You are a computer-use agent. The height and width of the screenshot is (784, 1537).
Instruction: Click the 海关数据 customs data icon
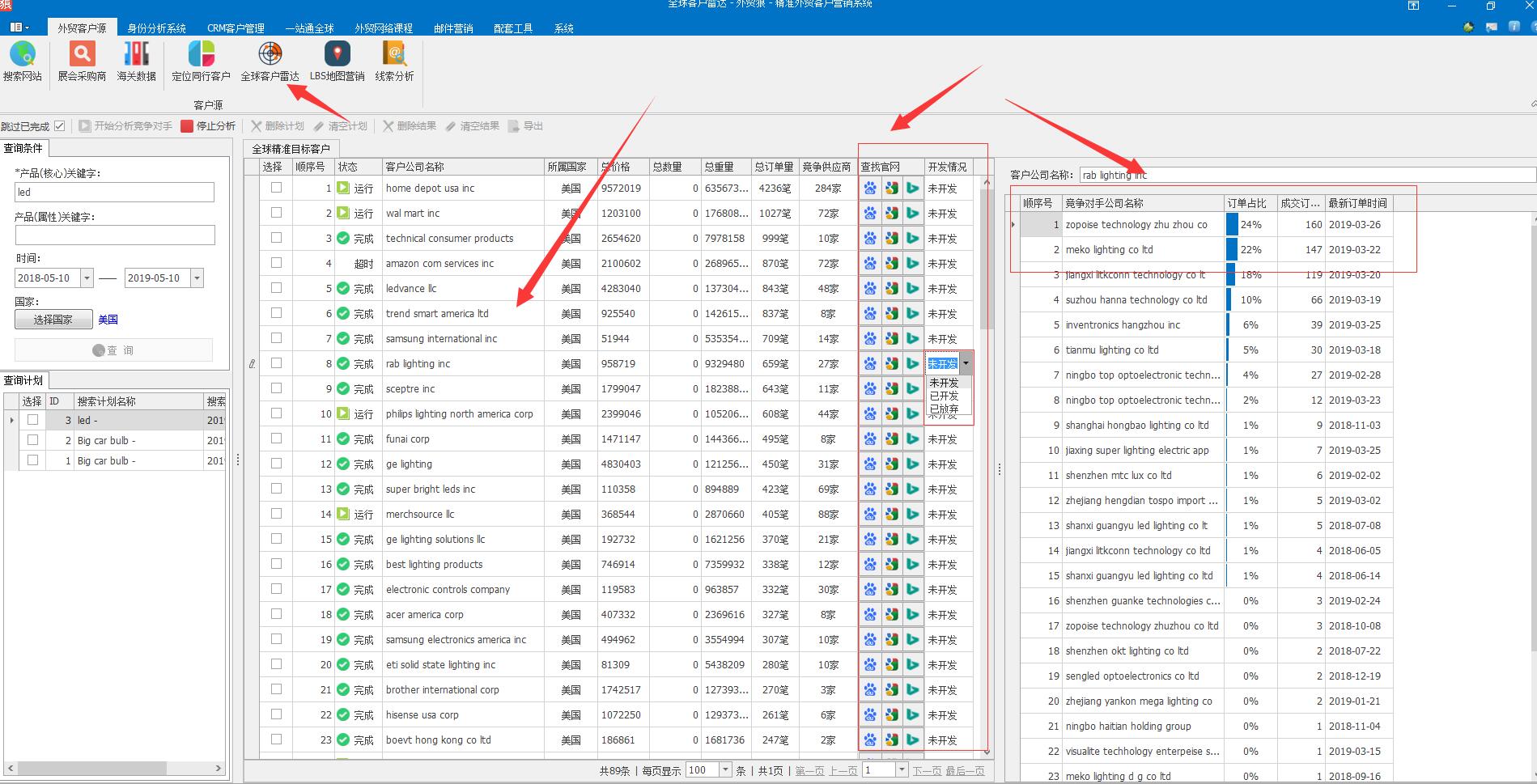point(136,61)
